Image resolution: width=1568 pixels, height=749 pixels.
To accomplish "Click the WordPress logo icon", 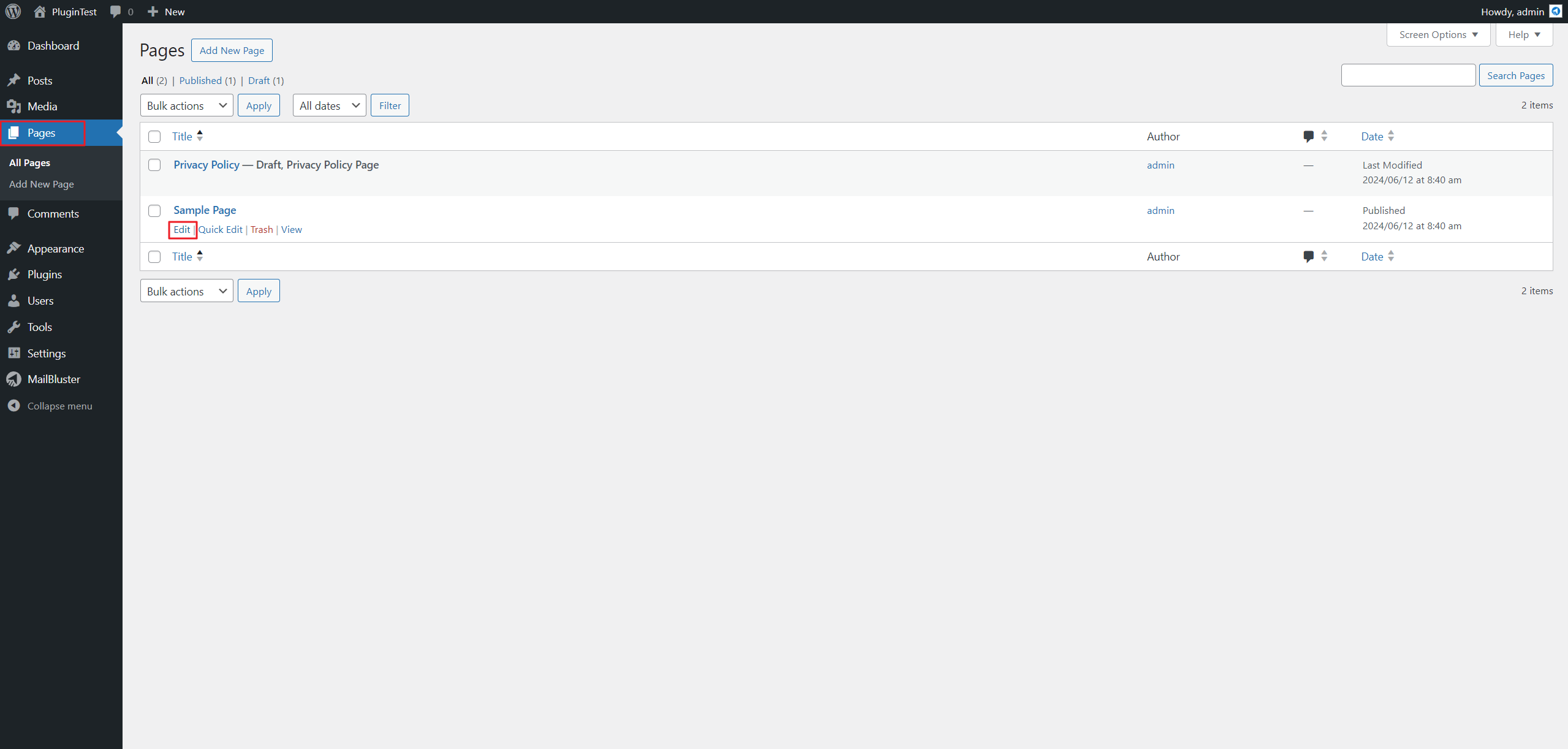I will (x=13, y=12).
